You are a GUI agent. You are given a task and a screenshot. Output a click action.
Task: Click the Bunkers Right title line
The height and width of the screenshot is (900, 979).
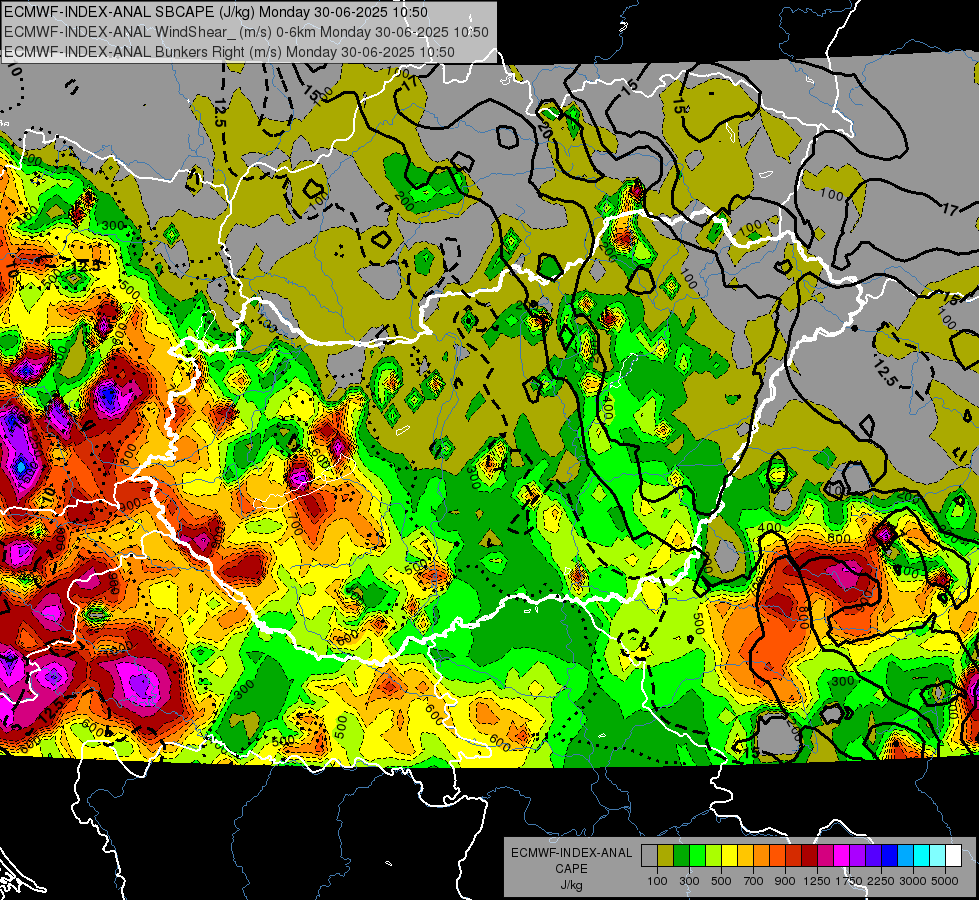229,52
